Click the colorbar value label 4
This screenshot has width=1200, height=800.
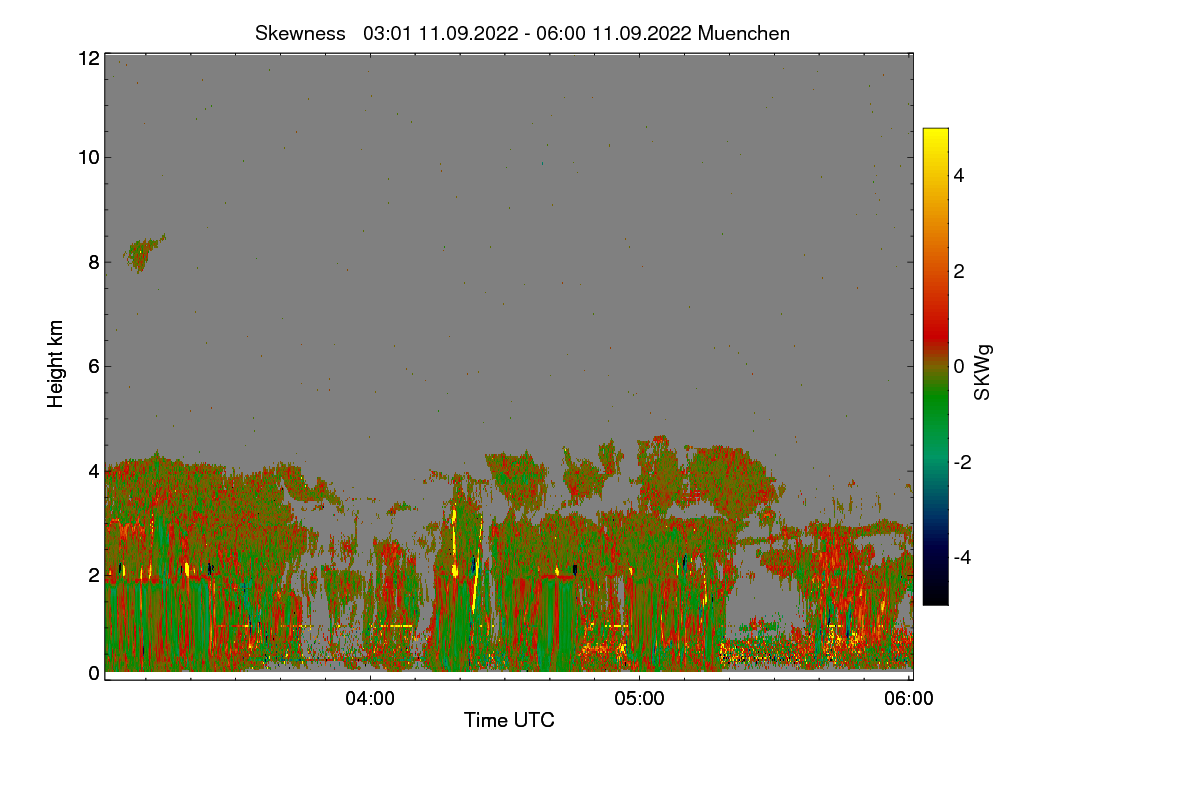pos(959,175)
